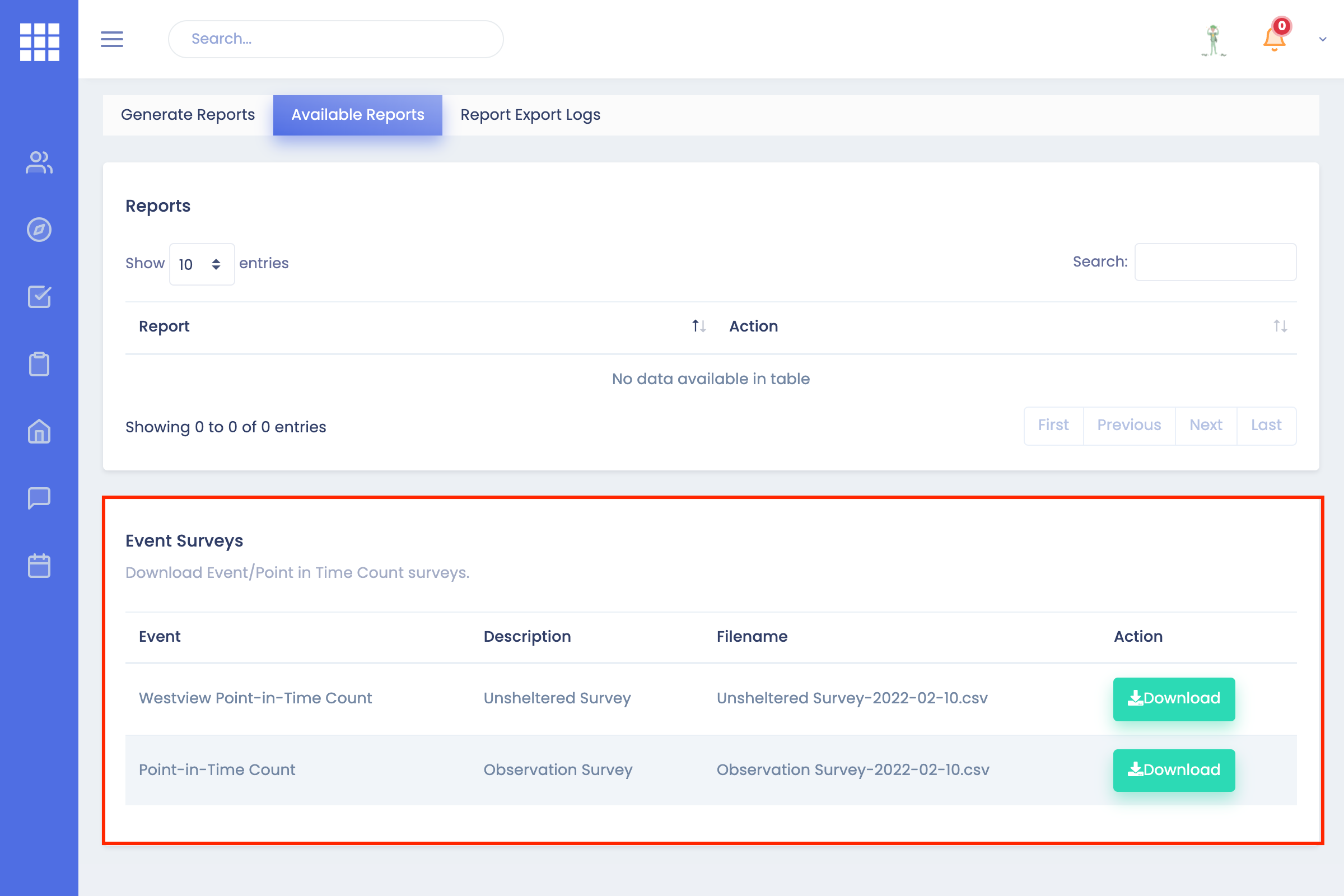Open the calendar sidebar icon

[x=39, y=565]
